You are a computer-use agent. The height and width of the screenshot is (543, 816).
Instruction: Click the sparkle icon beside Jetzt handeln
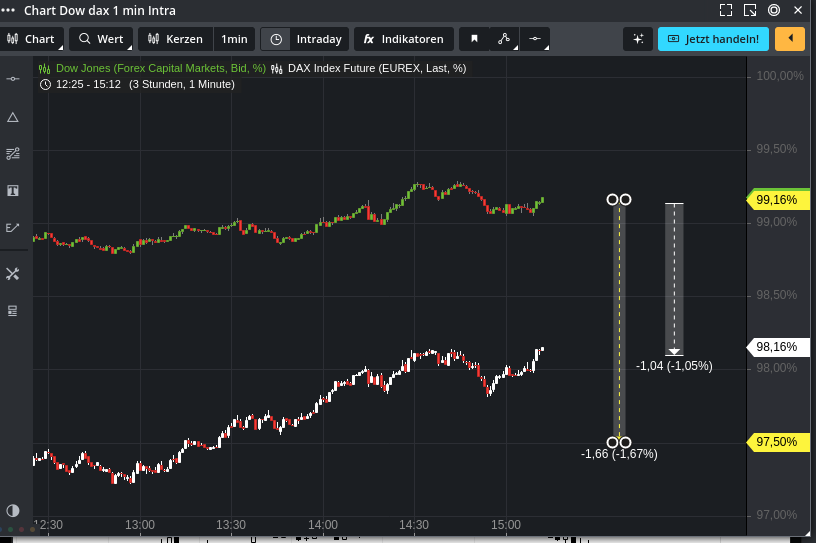[x=637, y=39]
